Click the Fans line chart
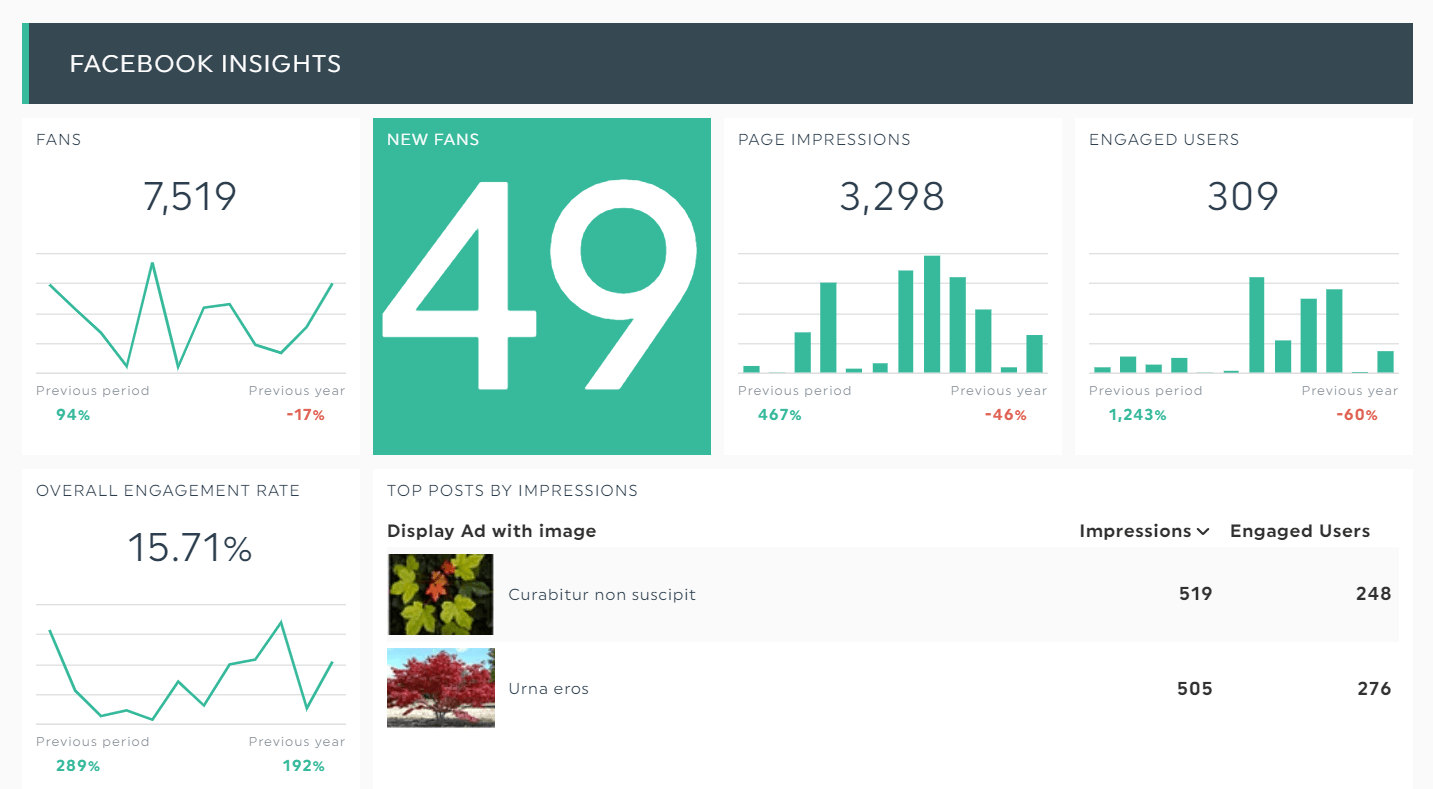This screenshot has height=789, width=1433. point(191,314)
